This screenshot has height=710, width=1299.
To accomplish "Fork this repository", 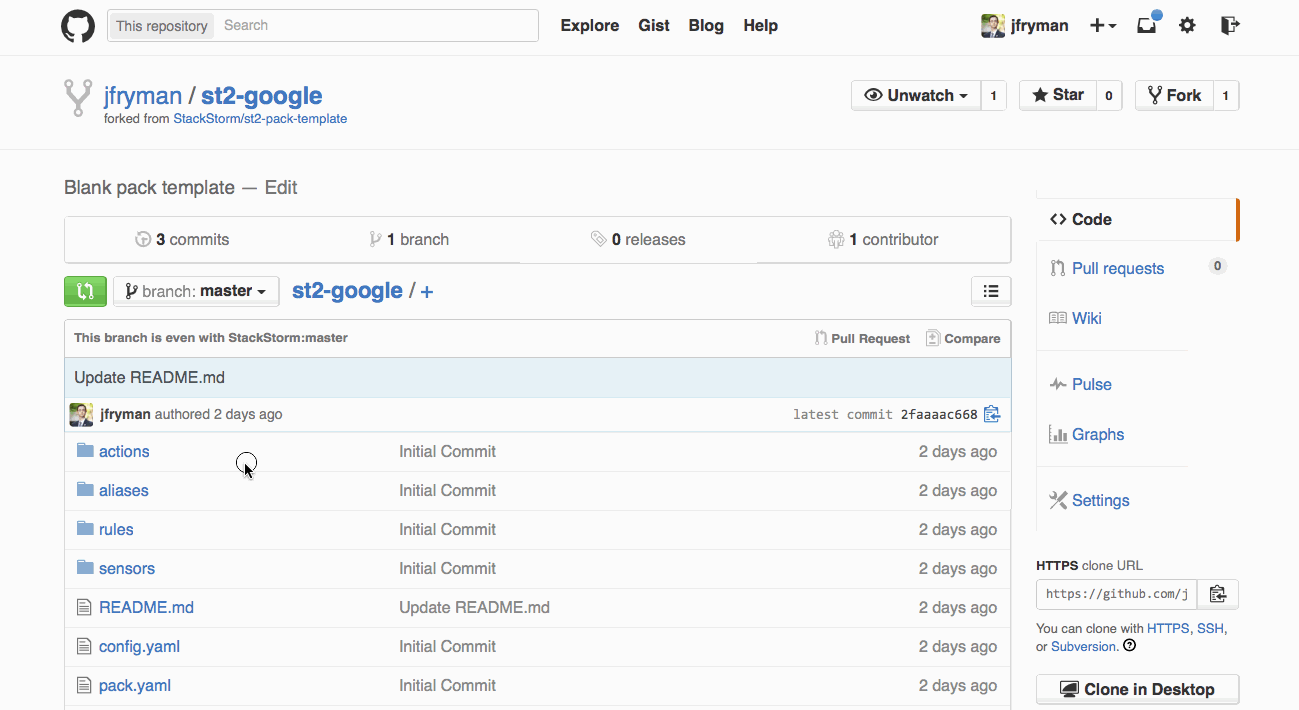I will (1174, 95).
